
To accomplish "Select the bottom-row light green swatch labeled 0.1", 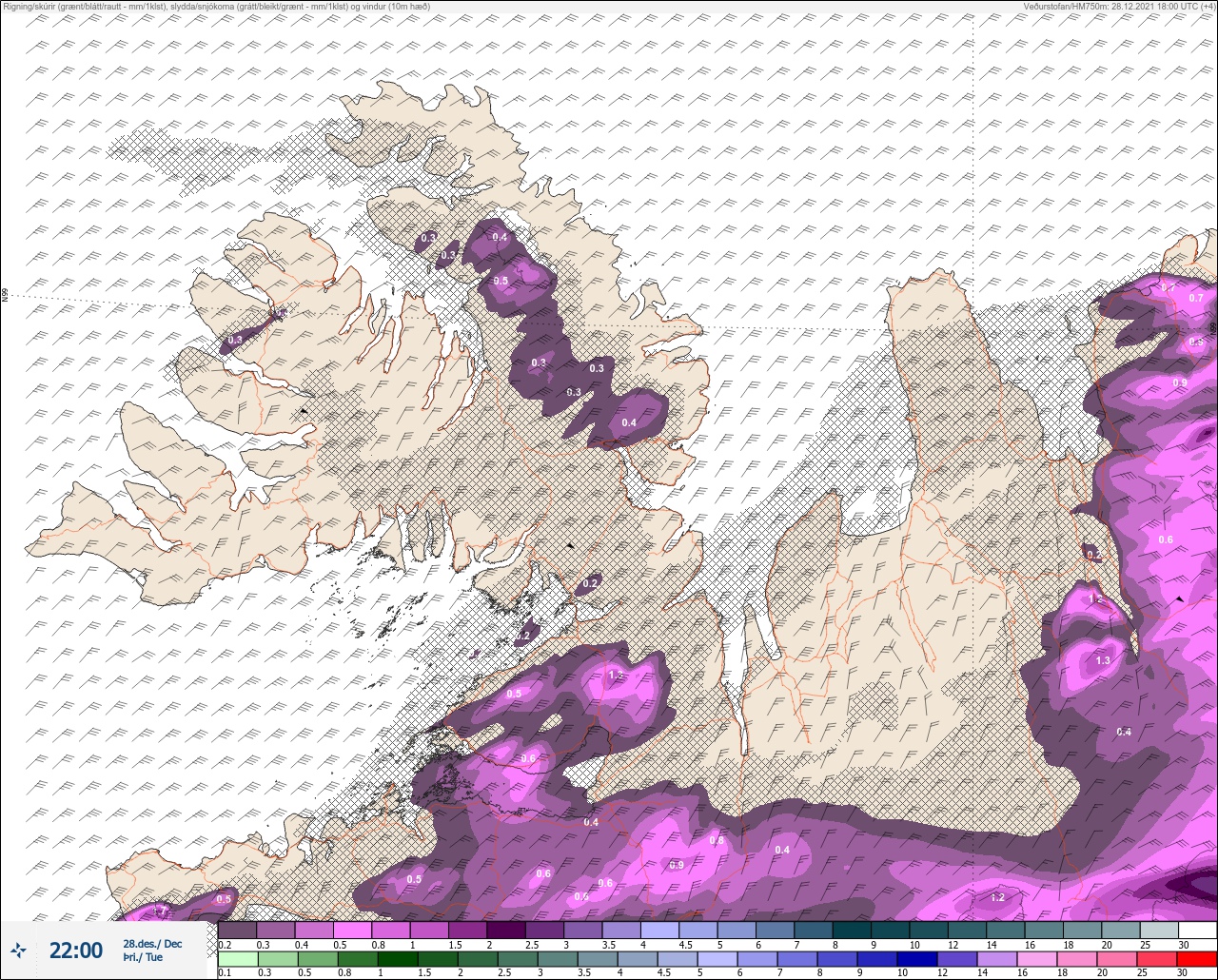I will tap(237, 959).
